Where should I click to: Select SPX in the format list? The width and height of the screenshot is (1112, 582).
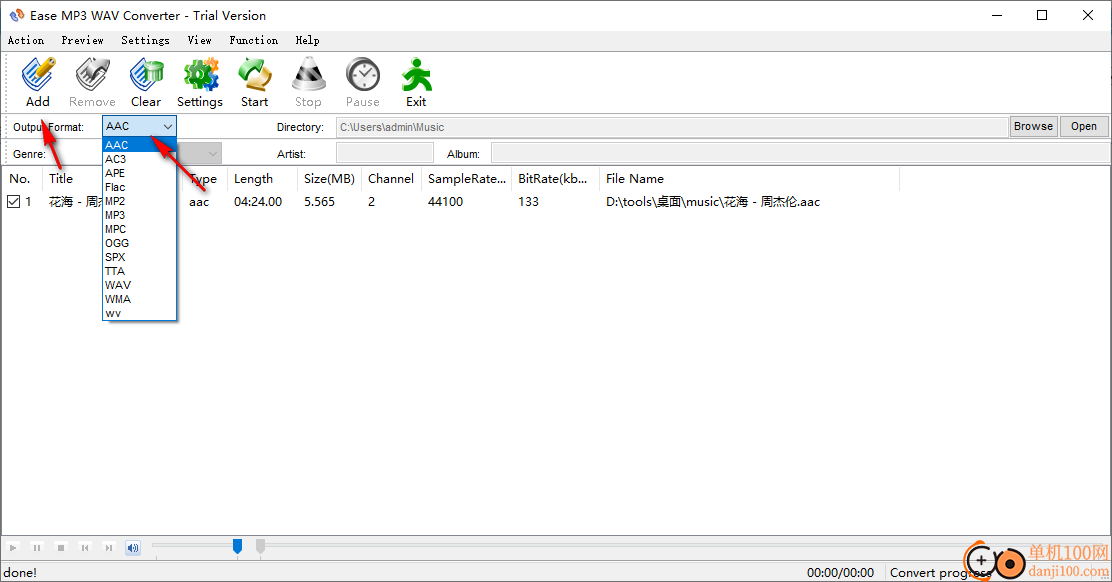click(139, 257)
